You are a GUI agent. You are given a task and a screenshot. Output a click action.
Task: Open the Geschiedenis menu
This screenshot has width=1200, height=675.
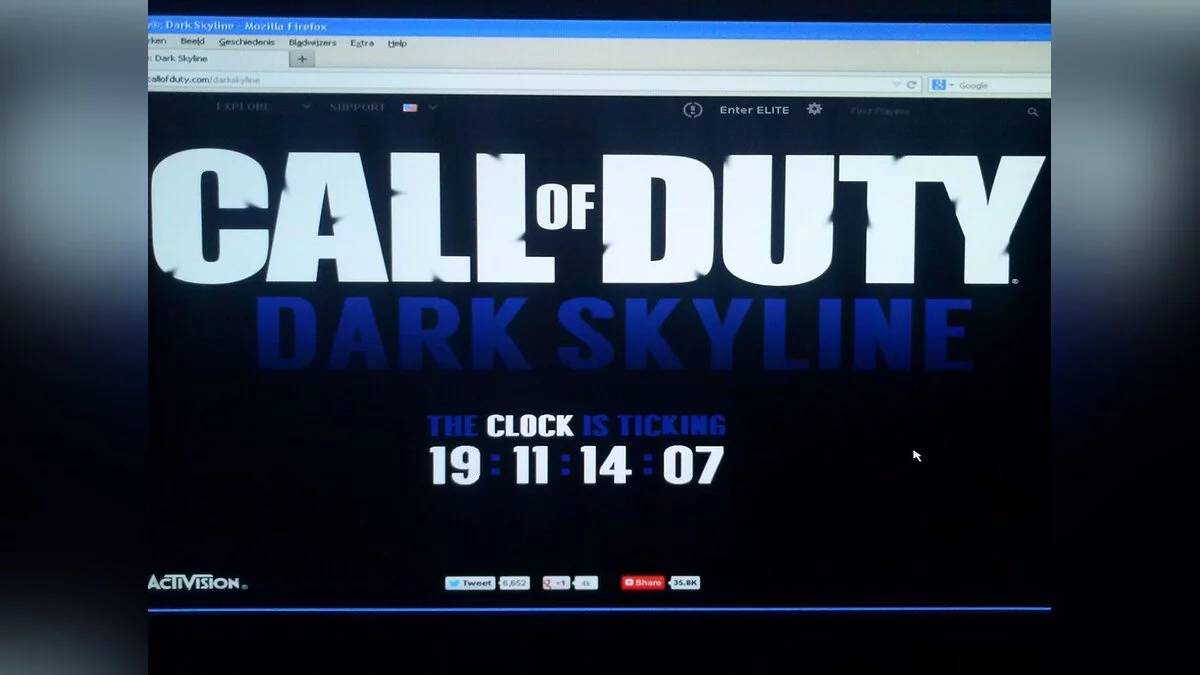[x=247, y=43]
